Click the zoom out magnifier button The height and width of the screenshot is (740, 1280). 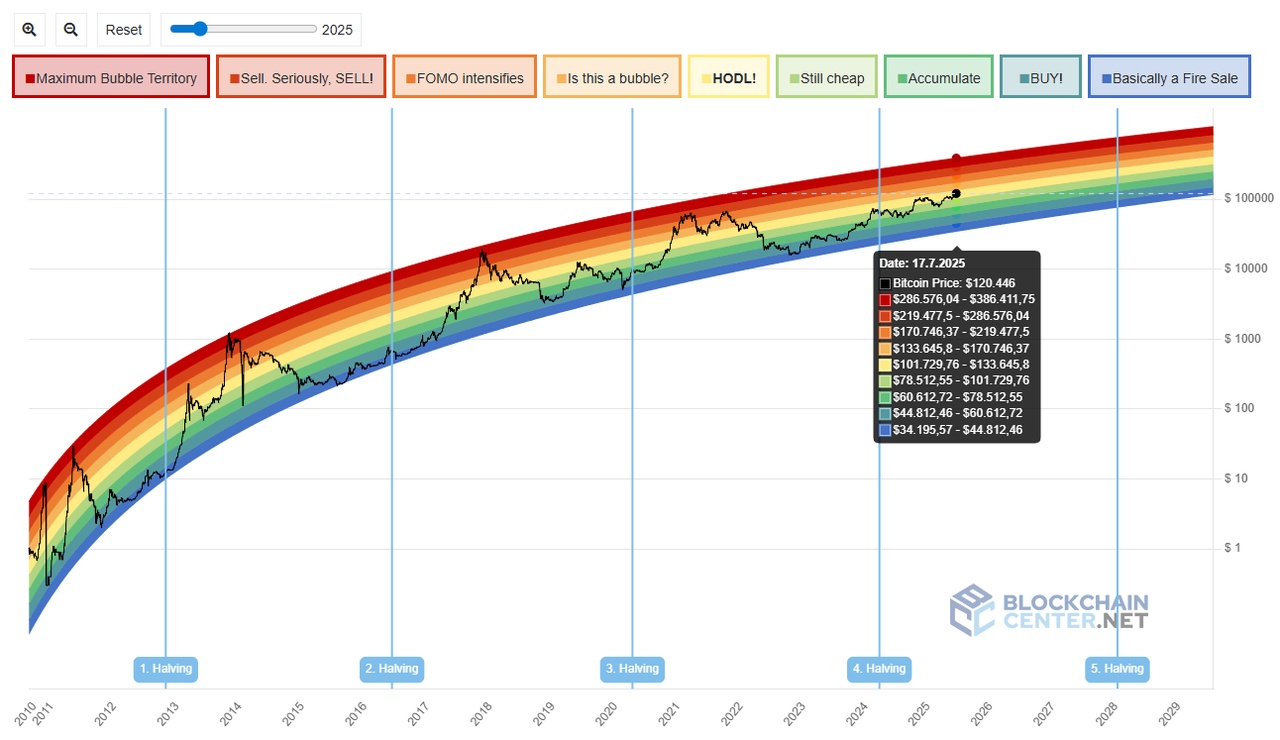click(71, 30)
